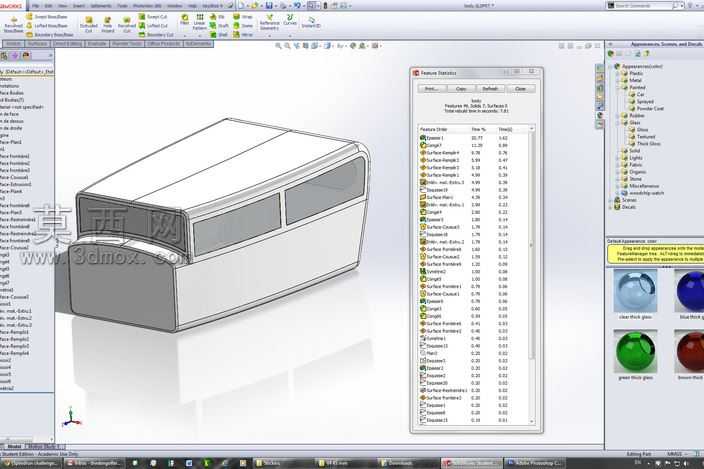This screenshot has height=469, width=704.
Task: Click the New document icon
Action: click(x=242, y=6)
